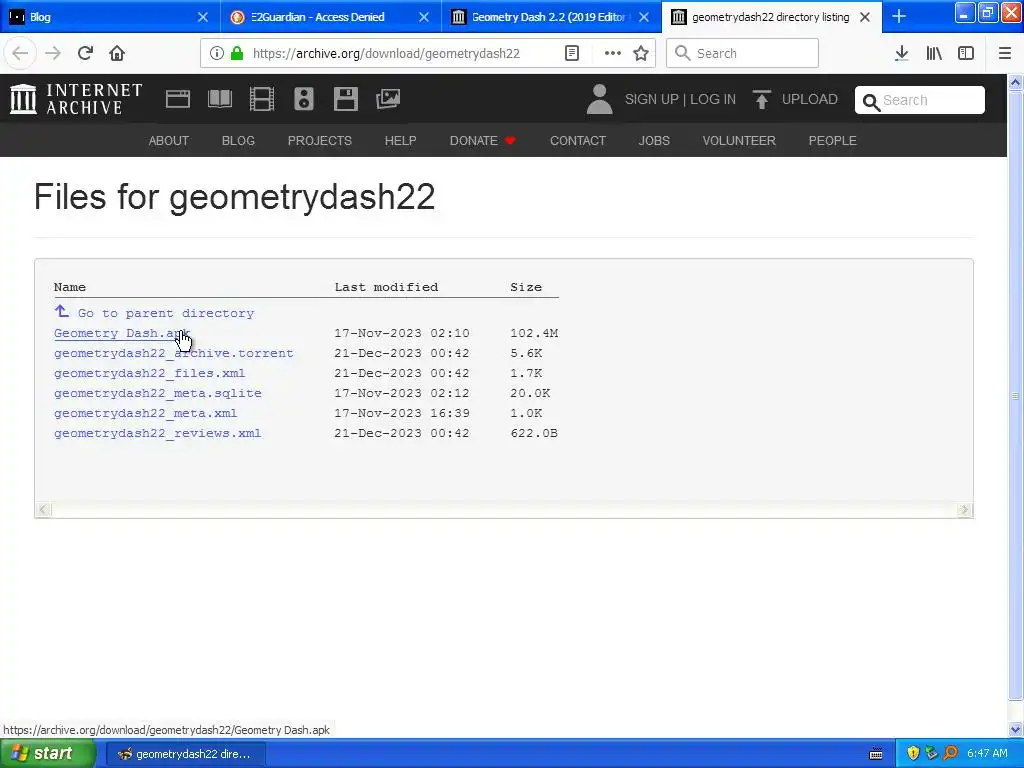Open a new tab with the plus button

[x=899, y=16]
